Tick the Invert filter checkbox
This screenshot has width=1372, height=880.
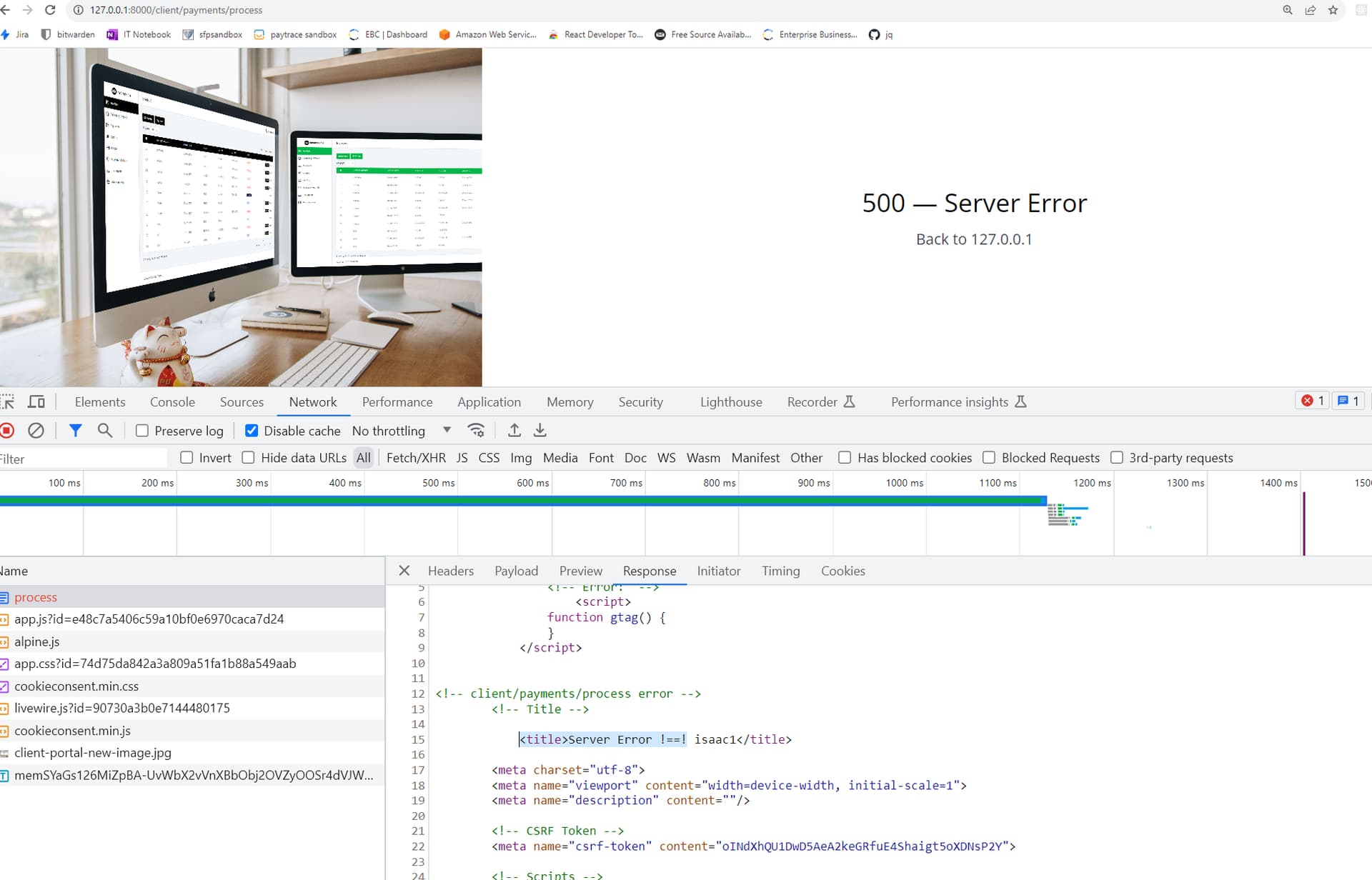pyautogui.click(x=187, y=458)
